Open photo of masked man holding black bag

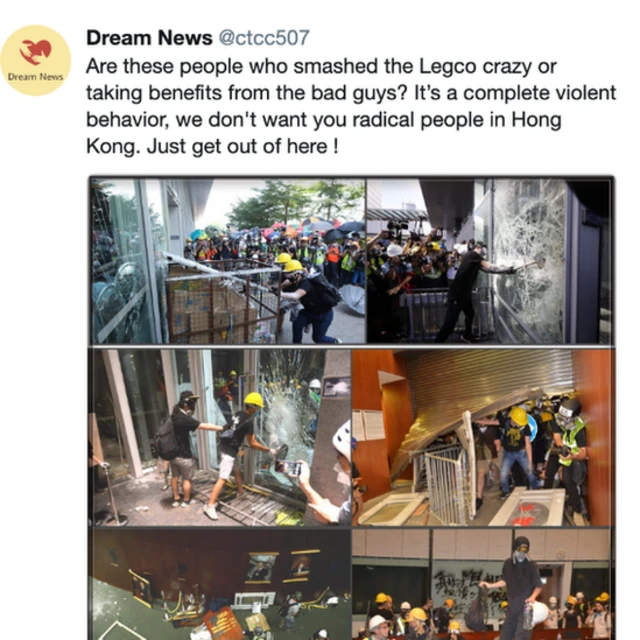pos(482,584)
